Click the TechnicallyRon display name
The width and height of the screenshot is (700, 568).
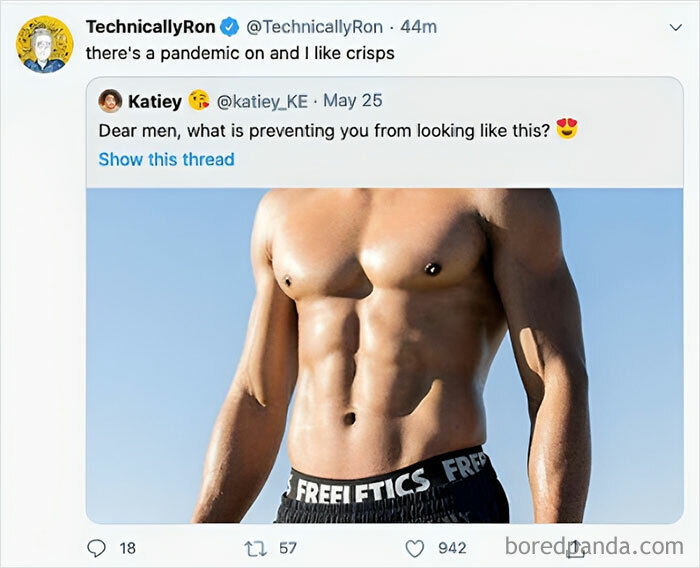(150, 27)
